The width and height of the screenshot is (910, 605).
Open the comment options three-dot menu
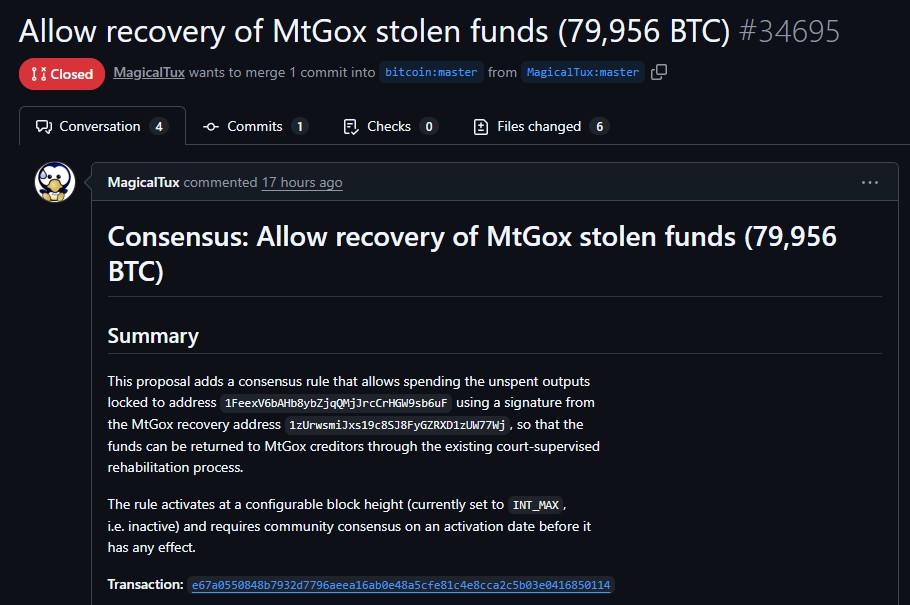(x=869, y=182)
